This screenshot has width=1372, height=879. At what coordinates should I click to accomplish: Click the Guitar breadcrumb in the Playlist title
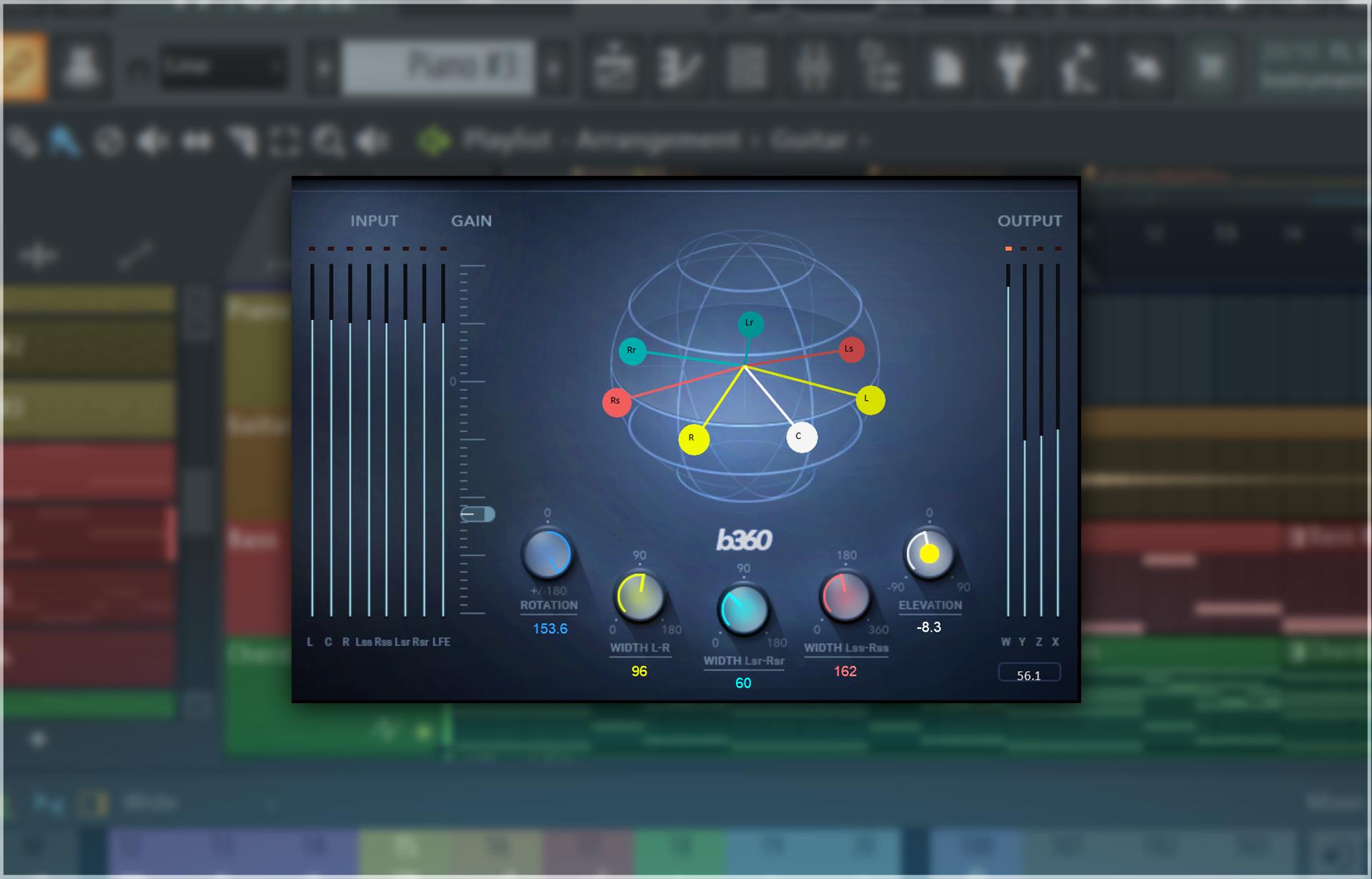[x=809, y=140]
